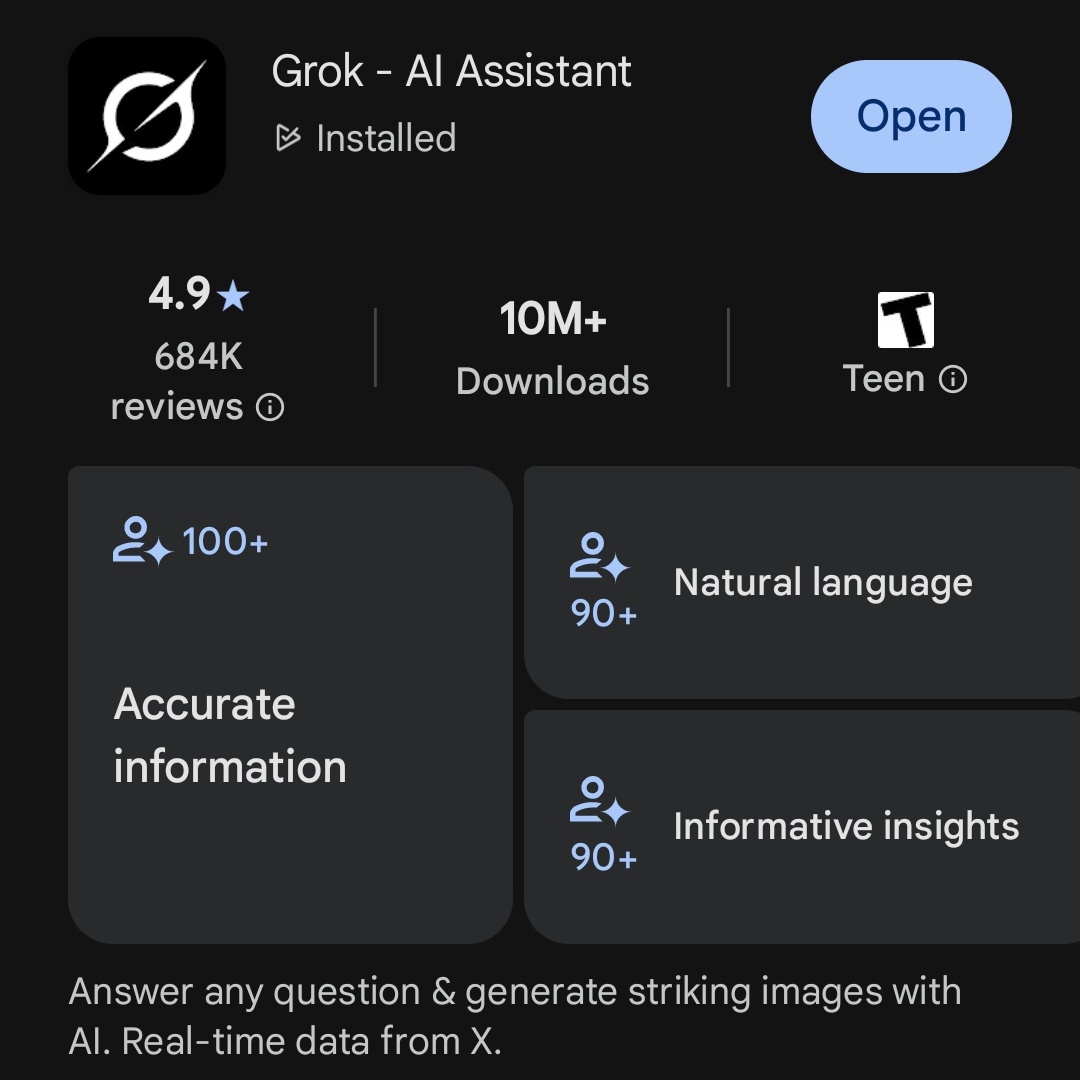View the 10M+ Downloads section
Screen dimensions: 1080x1080
click(551, 350)
